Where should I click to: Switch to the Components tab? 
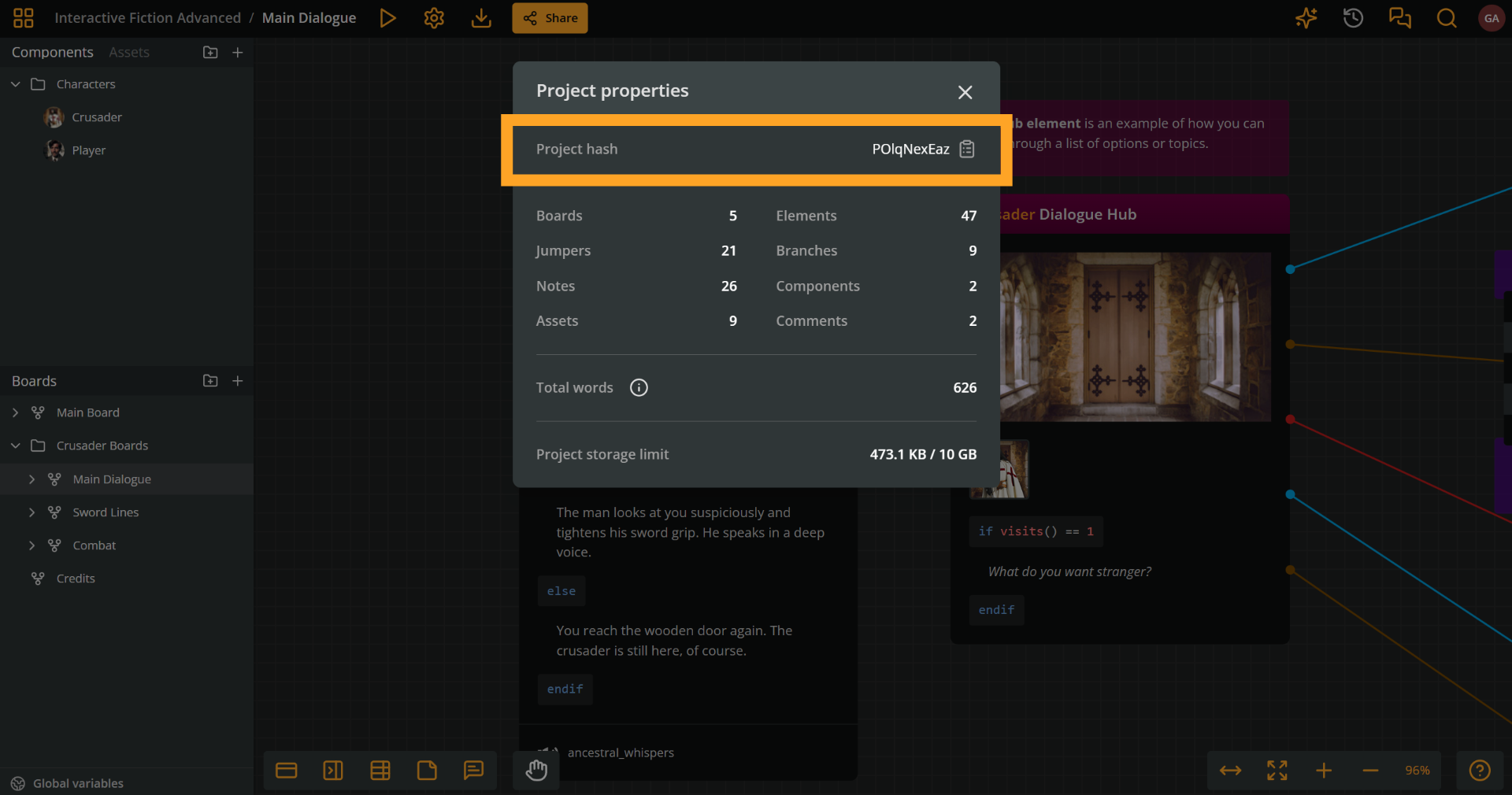[x=53, y=52]
